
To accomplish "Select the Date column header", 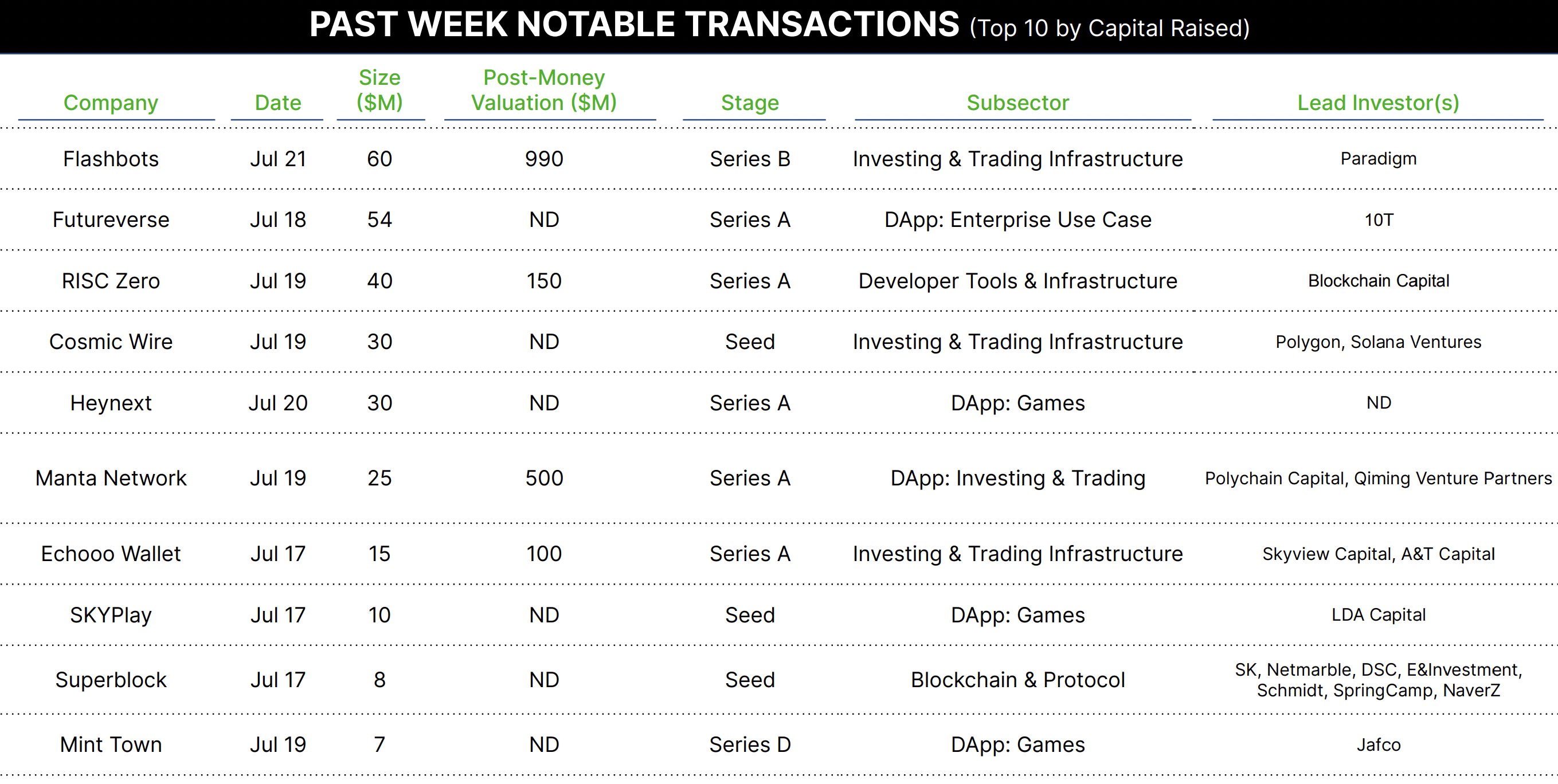I will 277,103.
